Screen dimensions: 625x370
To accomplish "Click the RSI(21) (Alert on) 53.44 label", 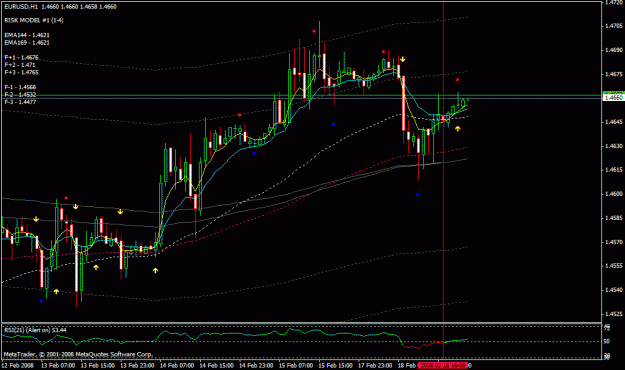I will [35, 330].
